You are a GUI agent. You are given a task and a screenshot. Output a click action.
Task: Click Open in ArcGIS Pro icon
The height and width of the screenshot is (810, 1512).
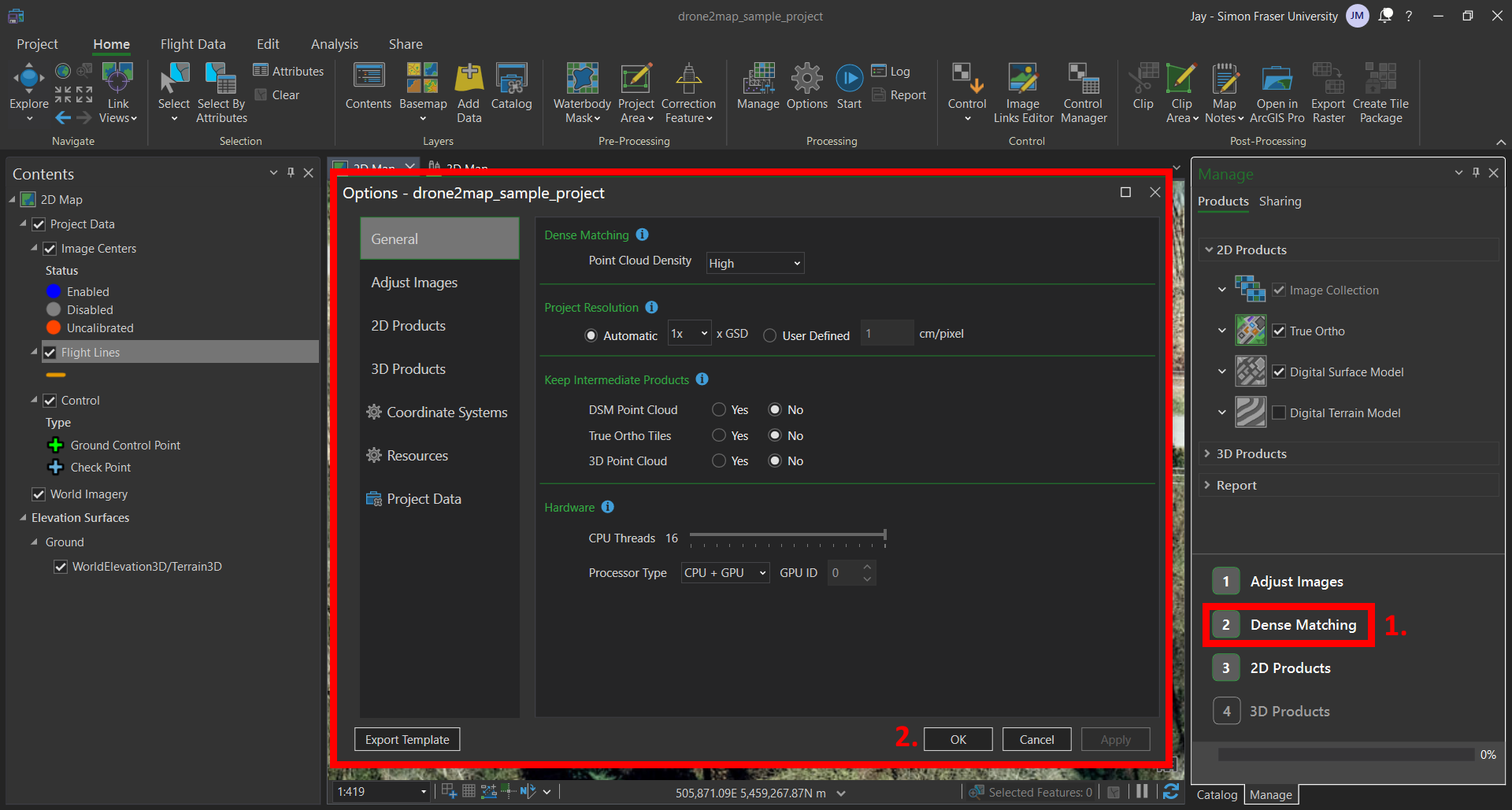click(x=1277, y=79)
